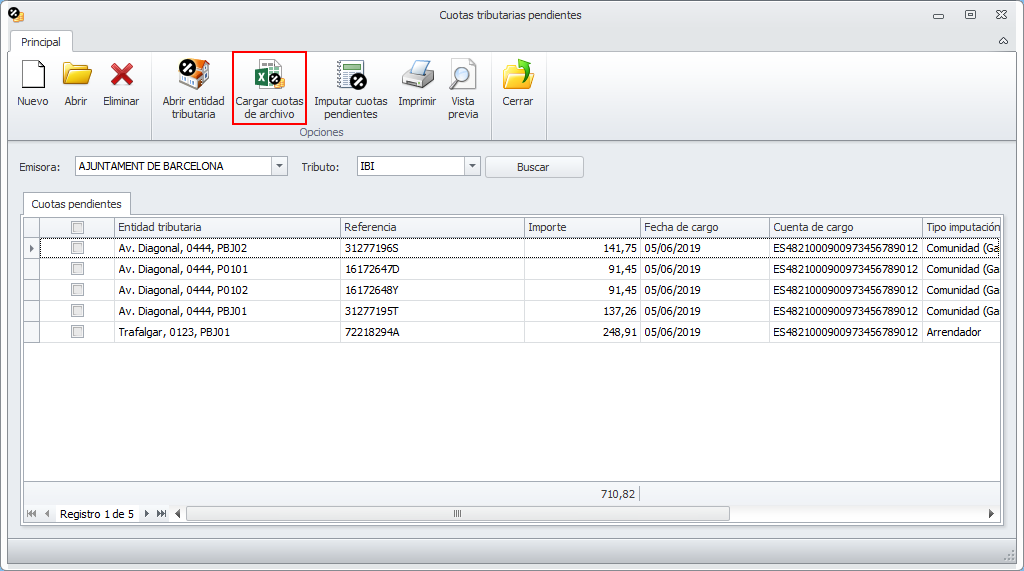Sort by Tipo imputación column header

click(961, 227)
